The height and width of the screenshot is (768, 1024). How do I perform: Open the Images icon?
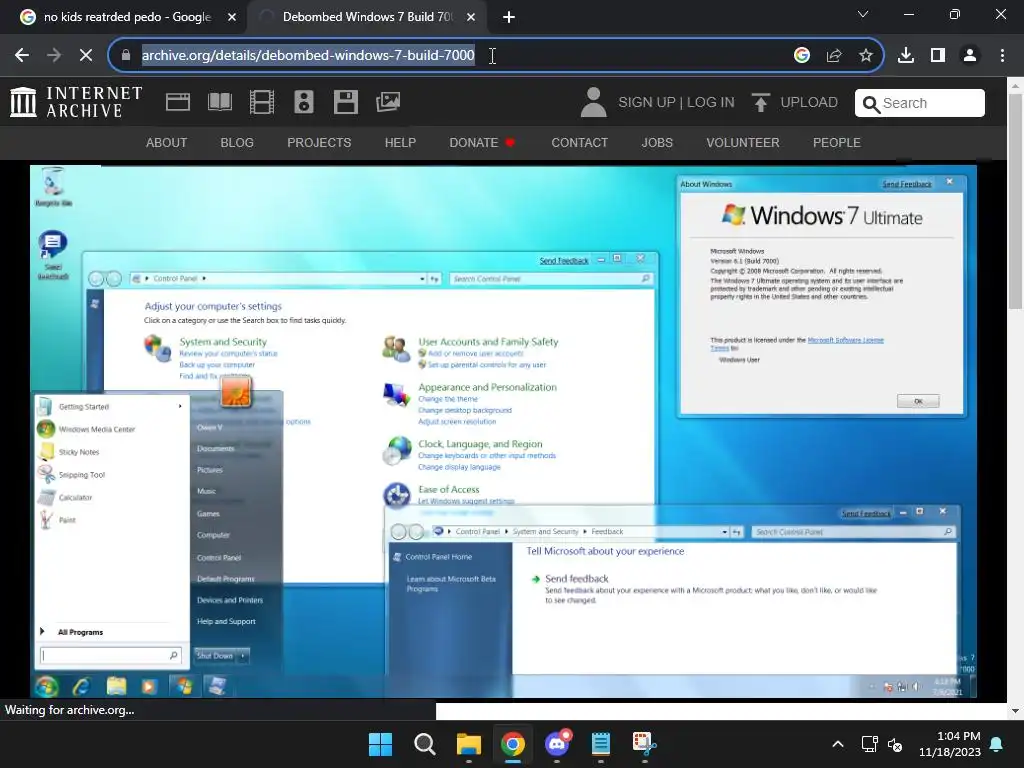click(388, 102)
